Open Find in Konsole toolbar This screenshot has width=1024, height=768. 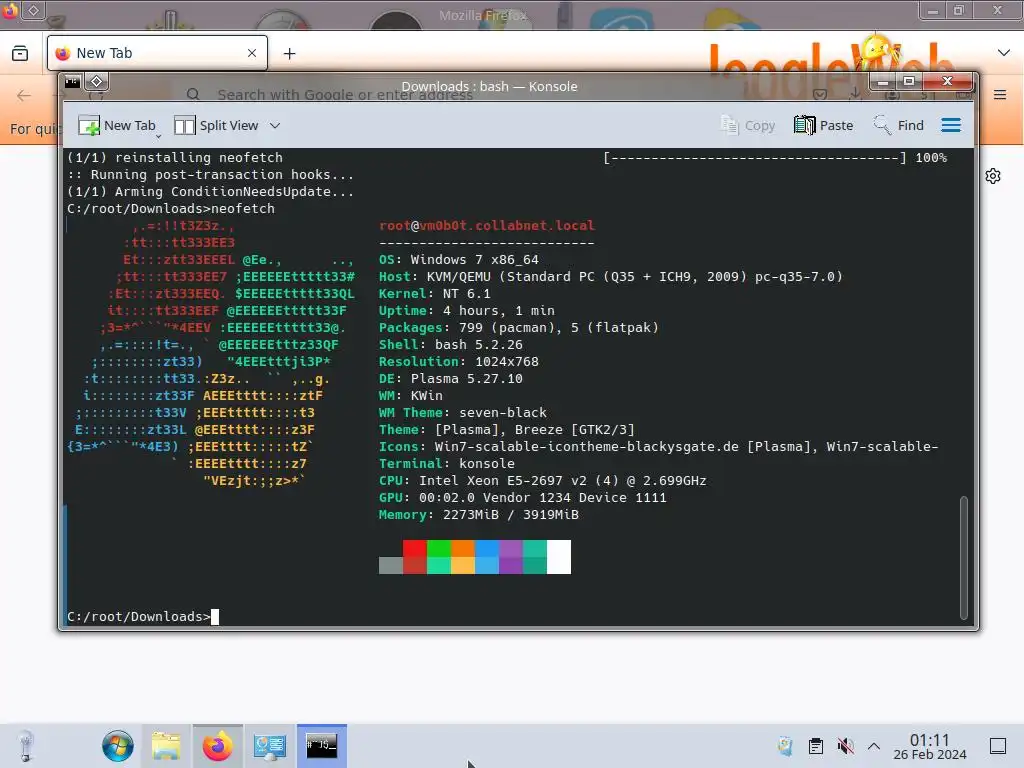[x=899, y=125]
